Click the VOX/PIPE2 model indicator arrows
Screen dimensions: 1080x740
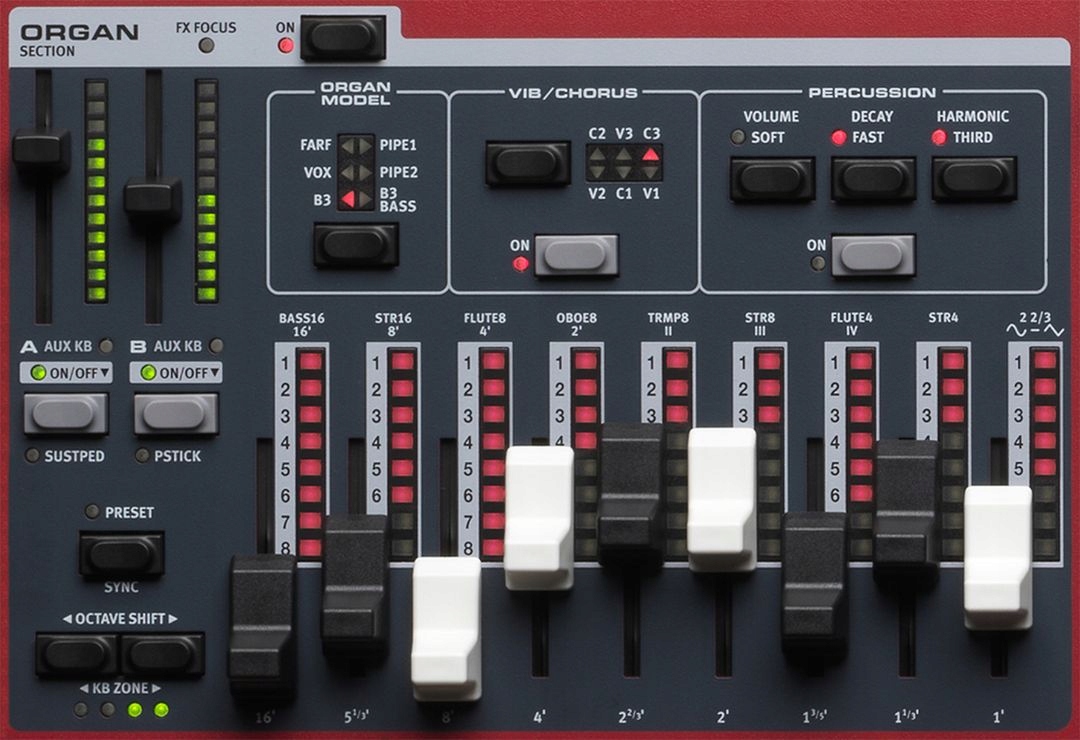click(356, 172)
